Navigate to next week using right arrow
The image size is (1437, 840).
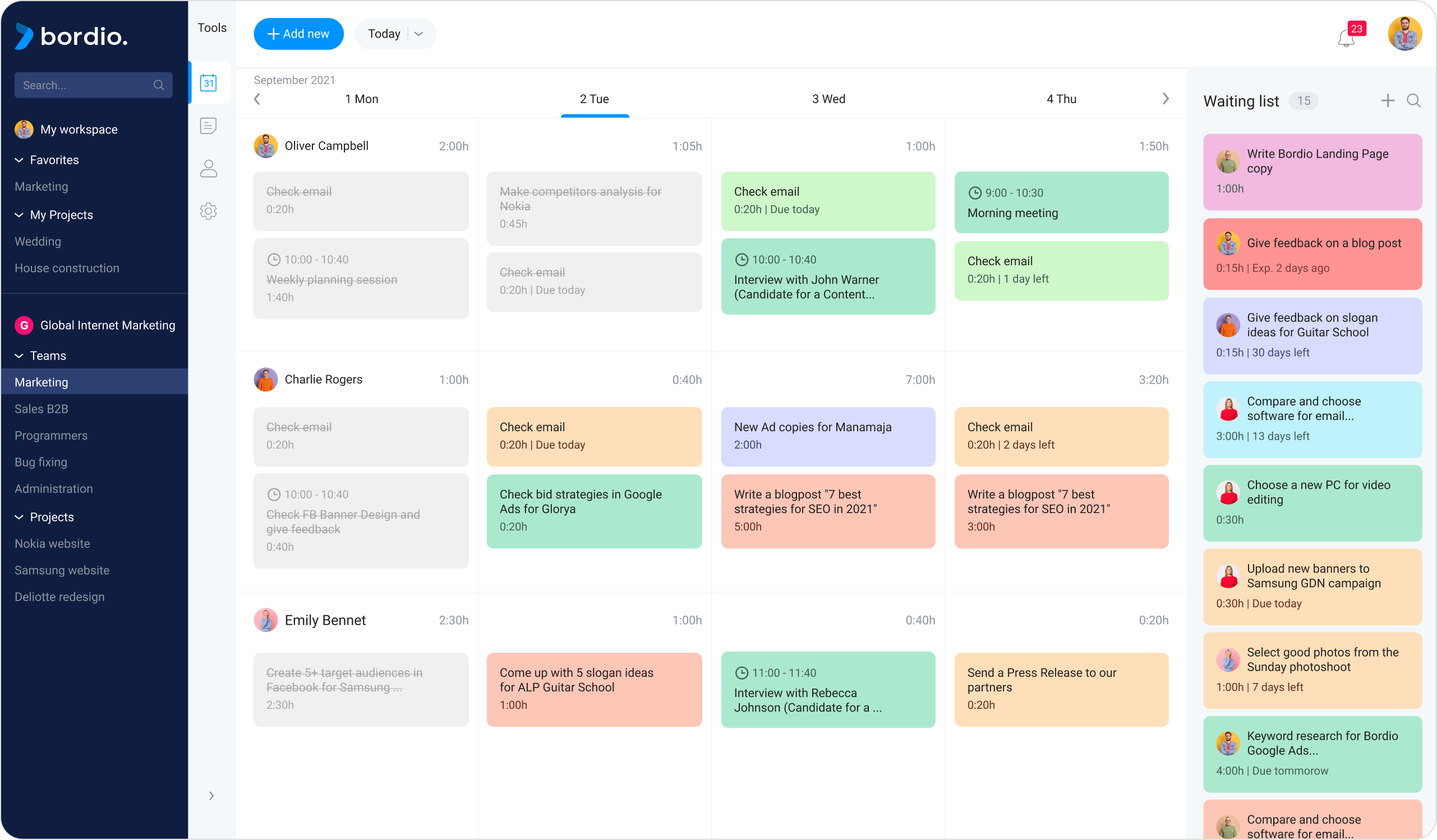click(x=1166, y=99)
